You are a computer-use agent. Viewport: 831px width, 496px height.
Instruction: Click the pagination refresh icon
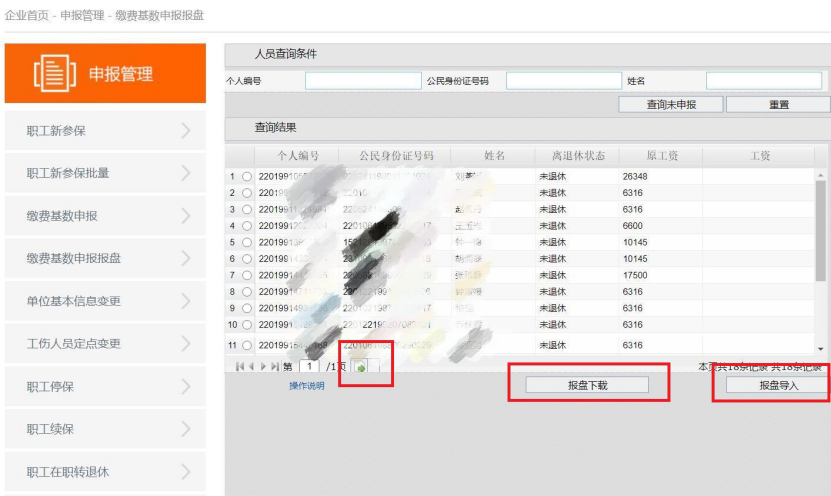click(360, 367)
